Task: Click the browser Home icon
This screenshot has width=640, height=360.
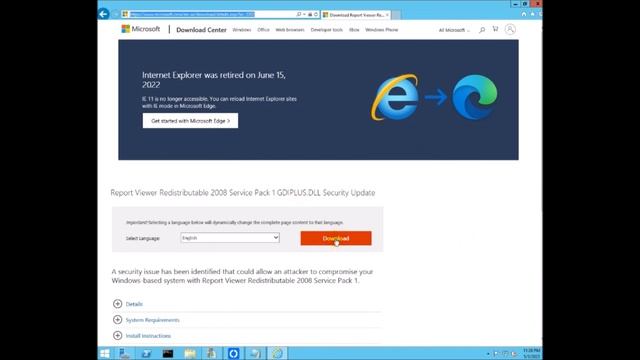Action: (x=524, y=14)
